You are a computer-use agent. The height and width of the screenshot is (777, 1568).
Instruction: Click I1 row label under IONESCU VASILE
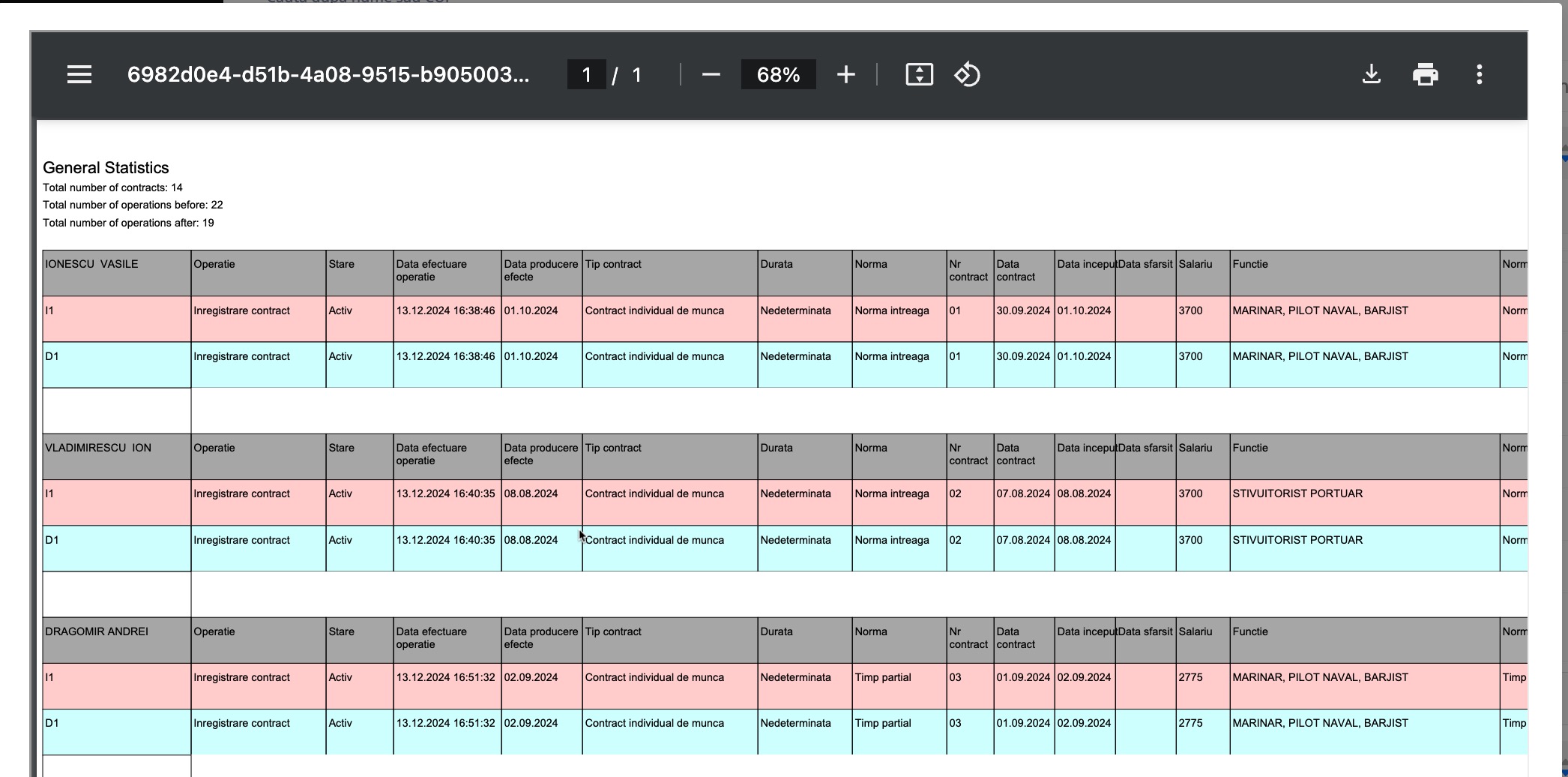49,310
